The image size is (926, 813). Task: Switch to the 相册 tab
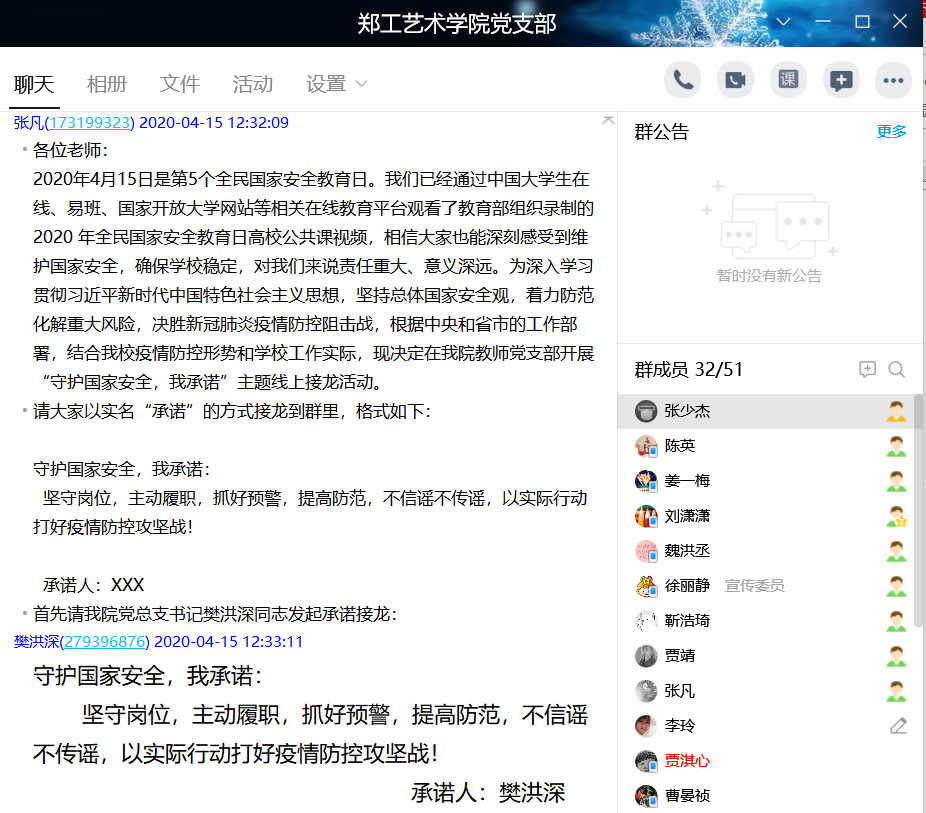(x=107, y=84)
